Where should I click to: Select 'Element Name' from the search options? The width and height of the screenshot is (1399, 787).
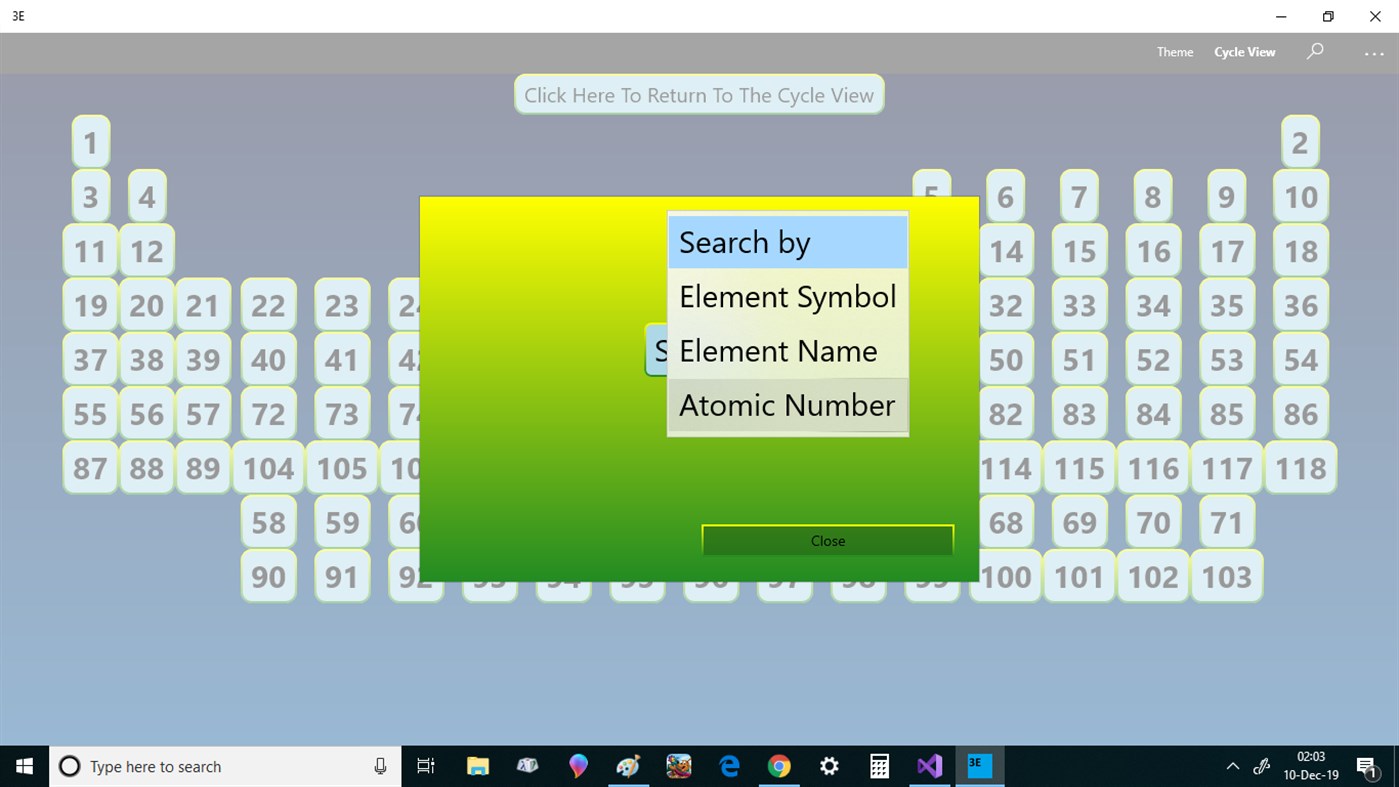tap(777, 350)
